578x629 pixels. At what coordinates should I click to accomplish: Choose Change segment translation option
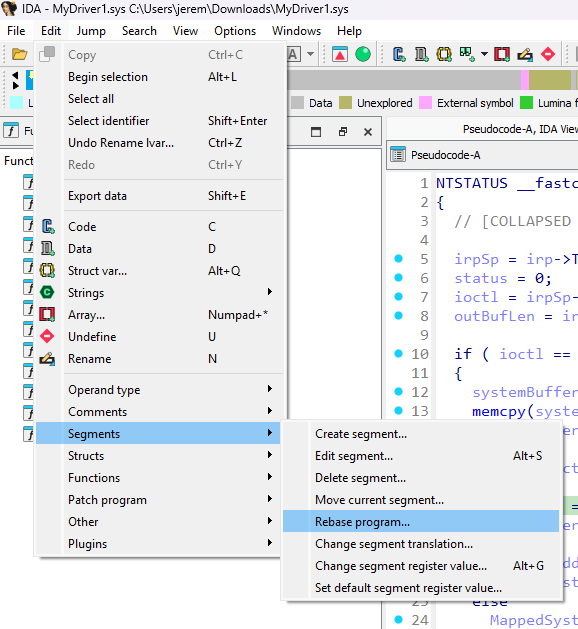coord(421,544)
